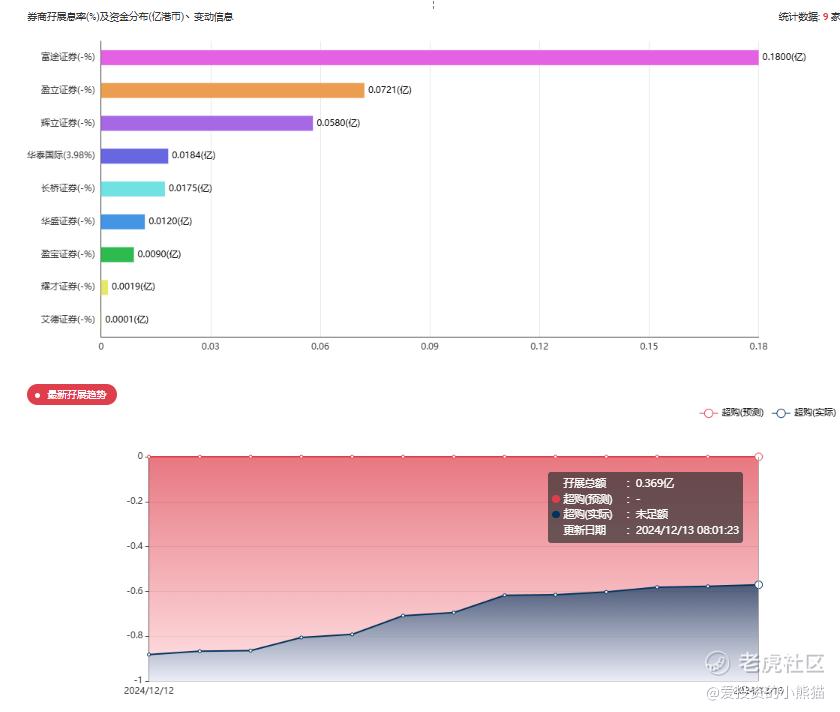Click the 统计数据 count text
840x712 pixels.
point(809,17)
